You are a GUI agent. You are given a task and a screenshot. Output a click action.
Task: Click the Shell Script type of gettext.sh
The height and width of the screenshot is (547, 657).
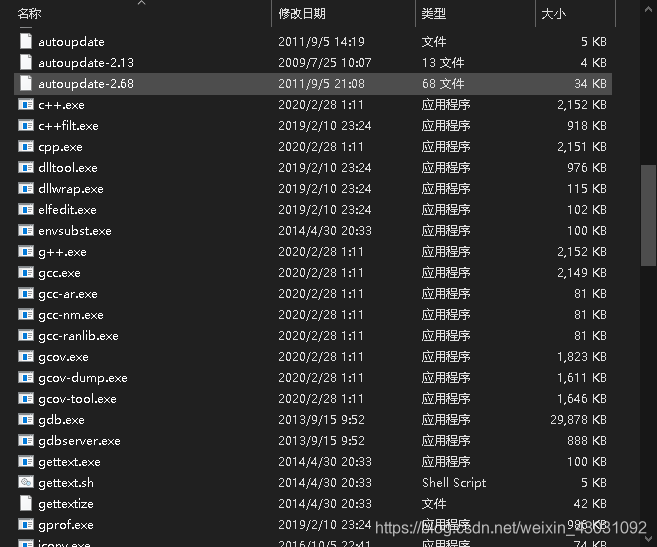(x=454, y=483)
